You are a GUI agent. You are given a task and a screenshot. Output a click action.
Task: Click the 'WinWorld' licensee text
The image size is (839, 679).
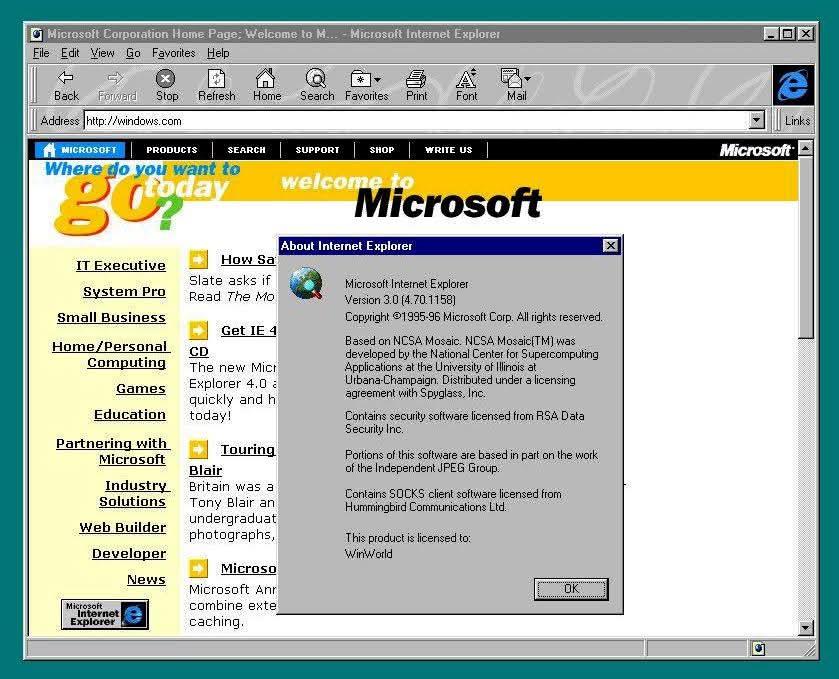(368, 554)
